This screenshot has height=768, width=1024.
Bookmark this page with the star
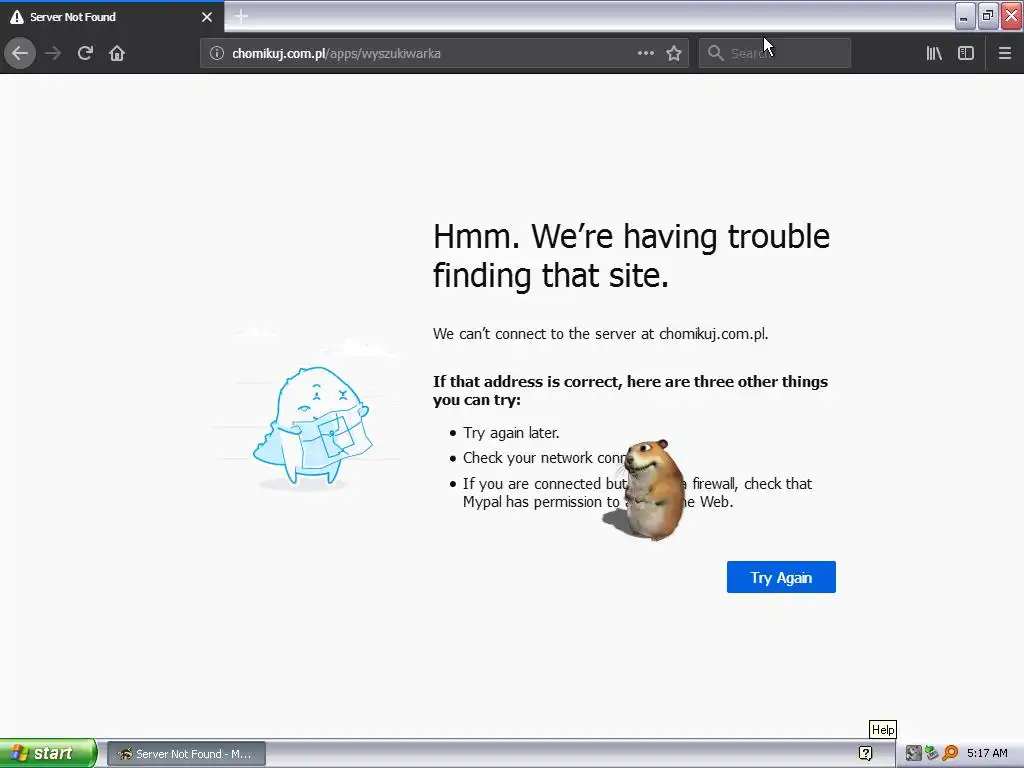(674, 53)
